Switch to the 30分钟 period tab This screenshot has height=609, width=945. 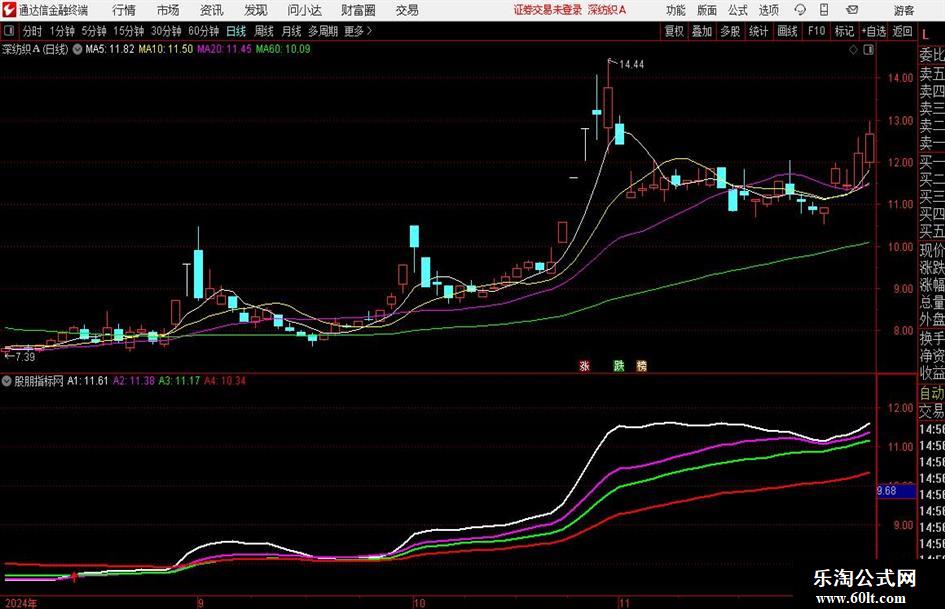pos(166,31)
